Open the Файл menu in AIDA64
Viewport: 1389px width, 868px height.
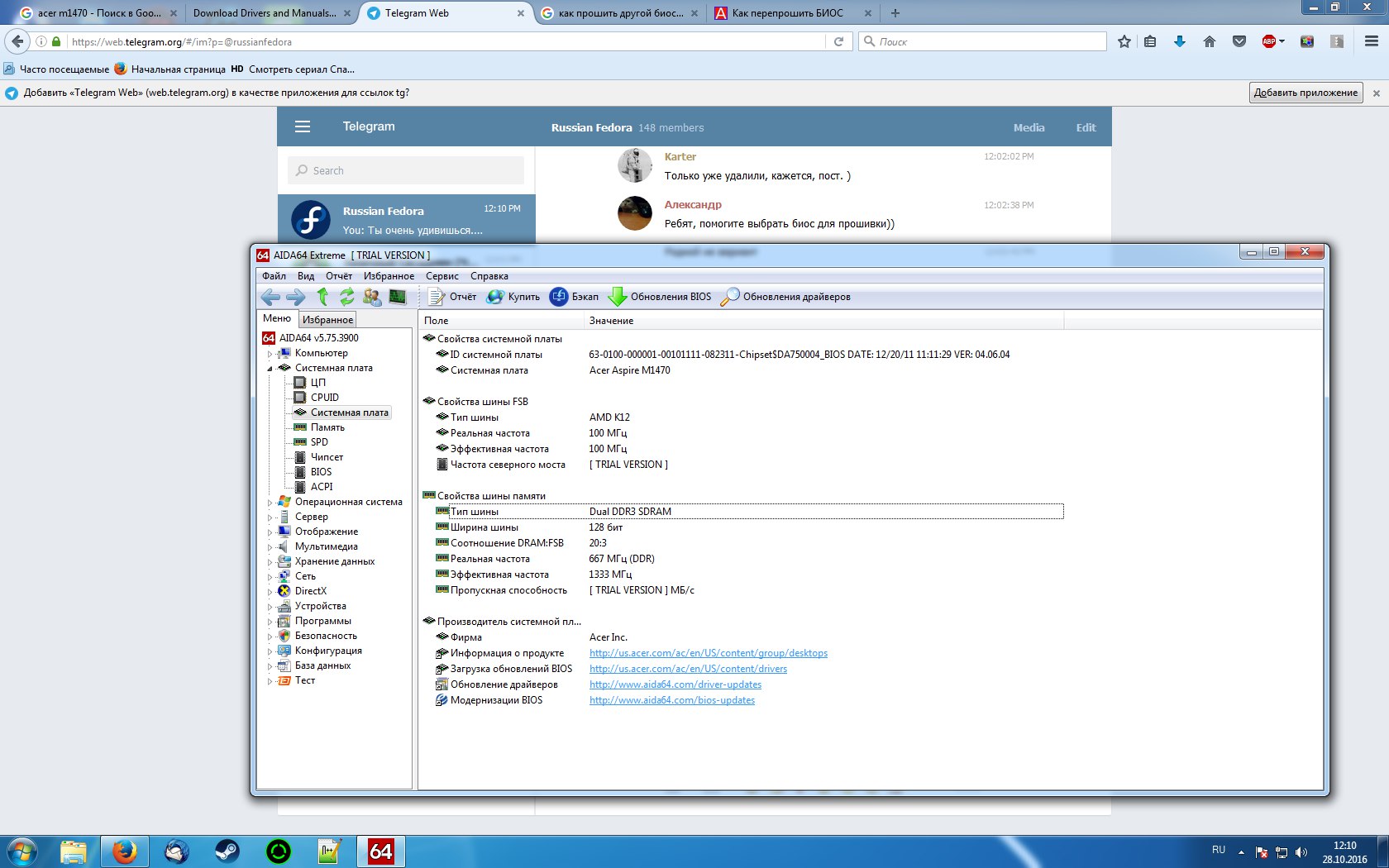[x=274, y=276]
